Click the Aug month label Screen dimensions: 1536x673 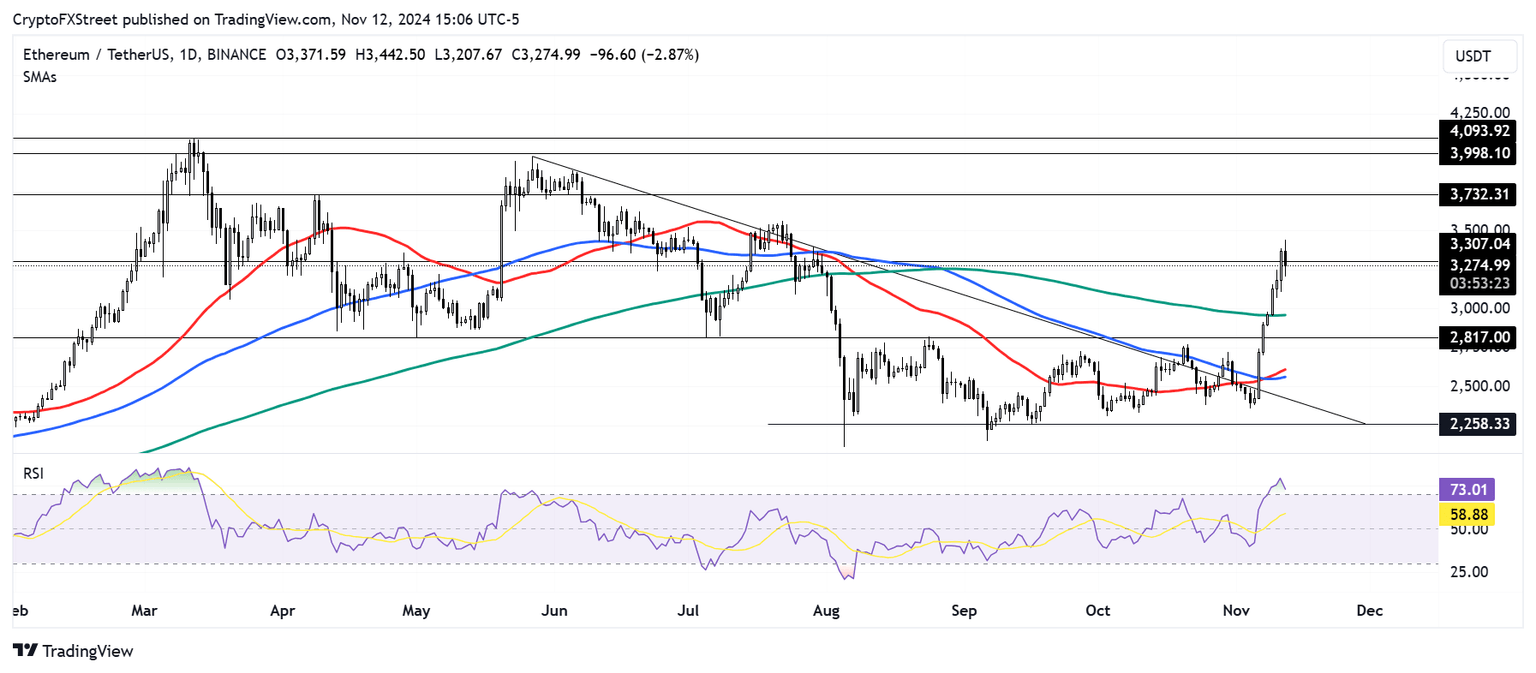point(827,610)
